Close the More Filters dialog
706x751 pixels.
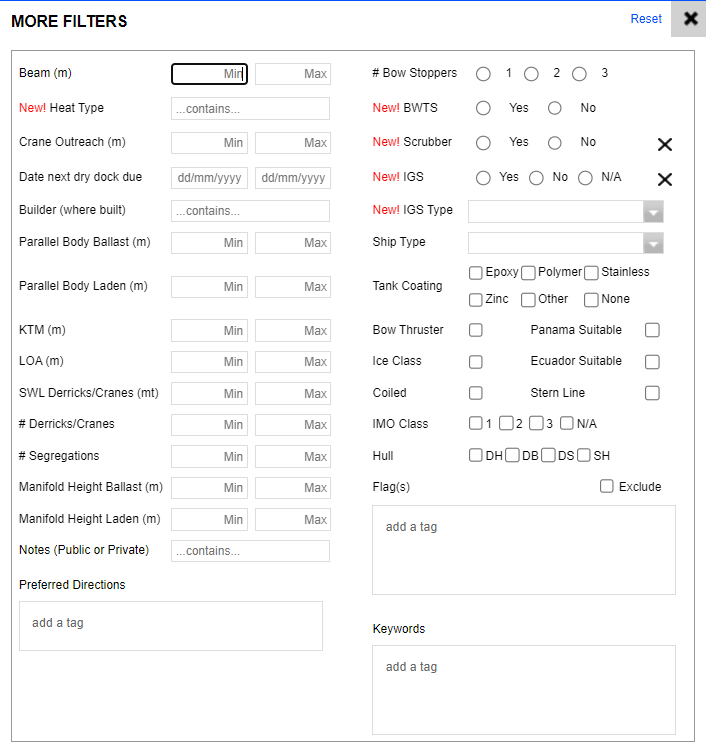click(690, 19)
